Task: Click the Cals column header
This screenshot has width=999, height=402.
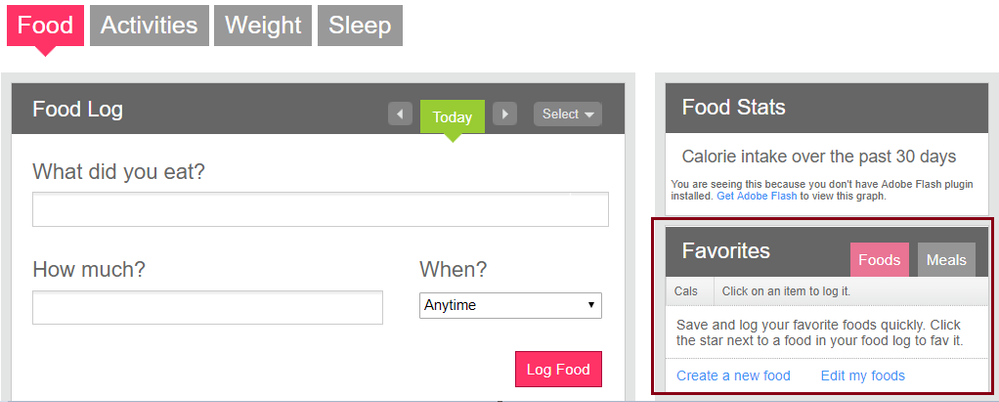Action: 687,292
